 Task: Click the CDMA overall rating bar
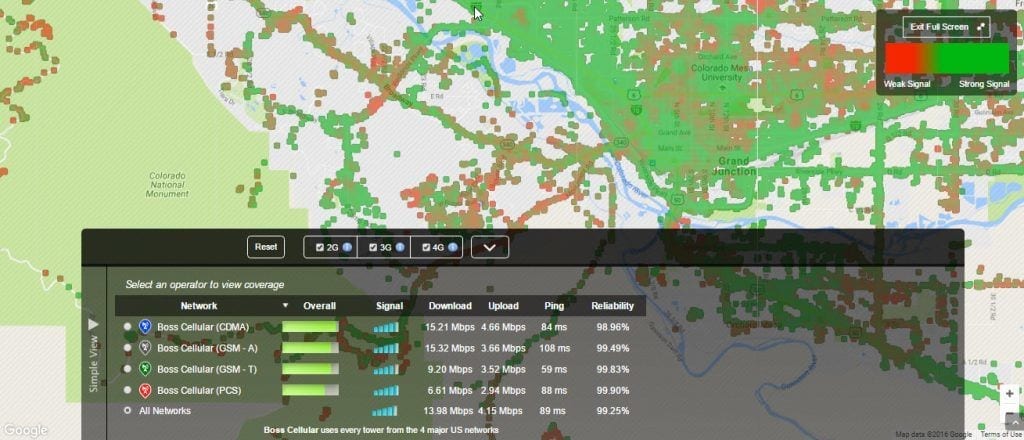point(310,327)
